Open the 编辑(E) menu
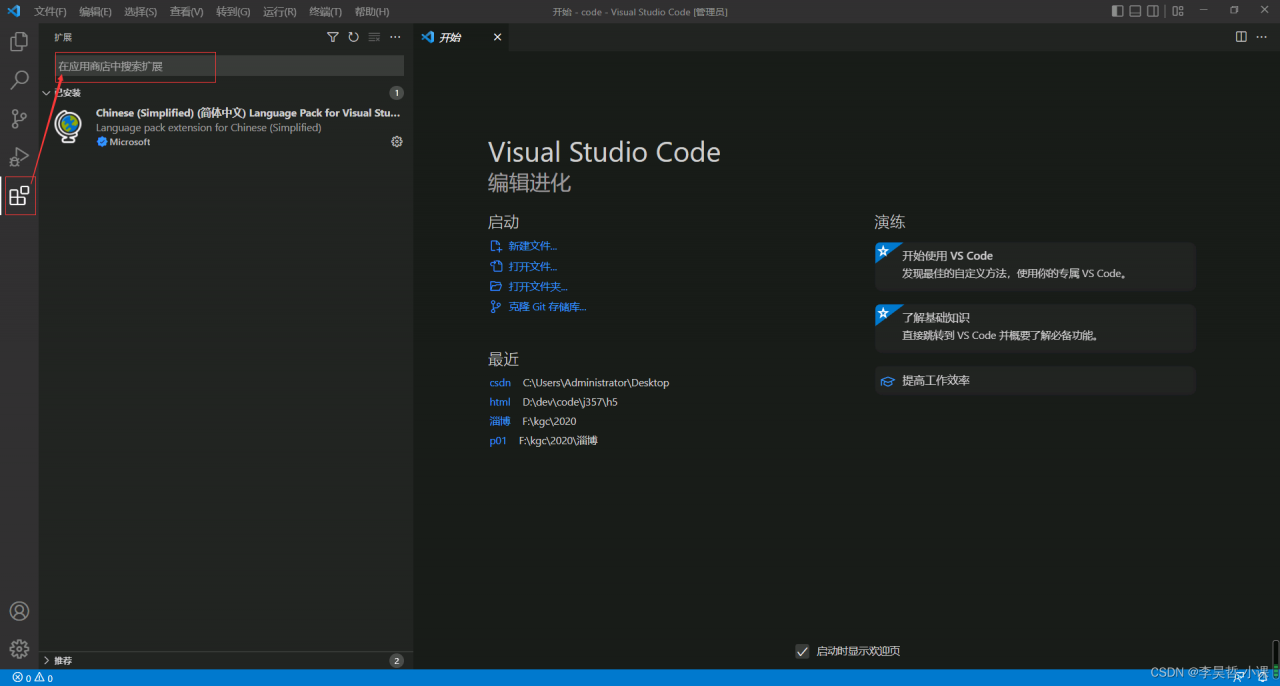This screenshot has height=686, width=1280. (x=95, y=11)
